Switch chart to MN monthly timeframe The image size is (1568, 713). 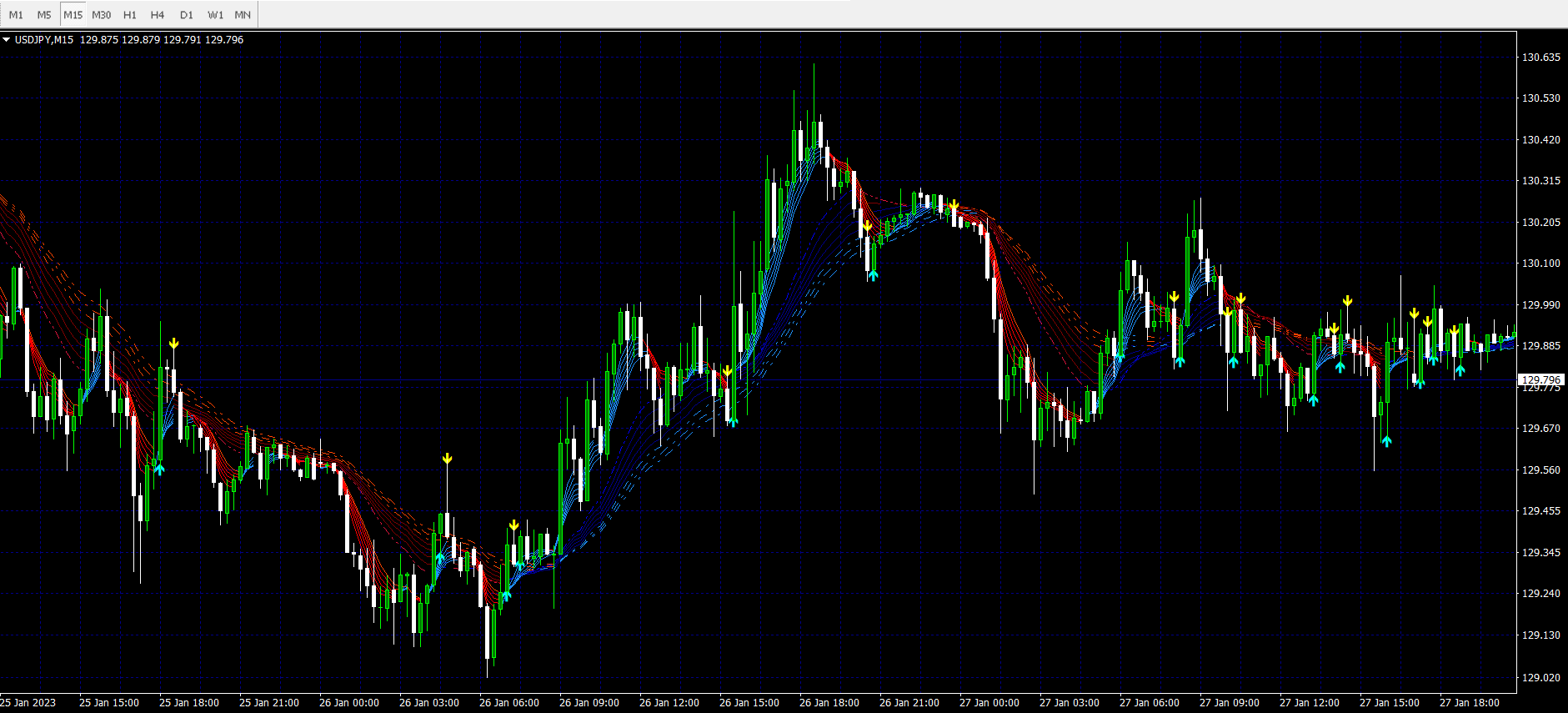pos(243,15)
